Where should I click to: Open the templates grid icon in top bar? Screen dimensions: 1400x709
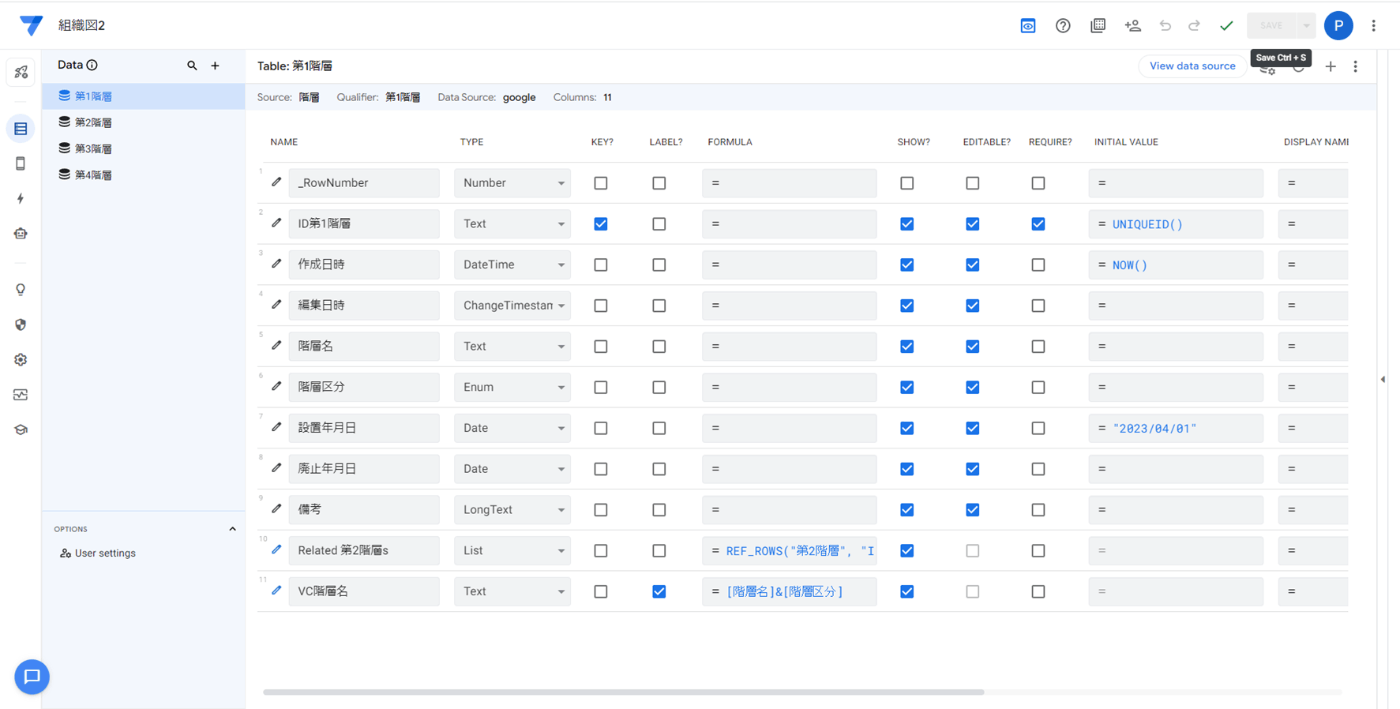tap(1098, 26)
